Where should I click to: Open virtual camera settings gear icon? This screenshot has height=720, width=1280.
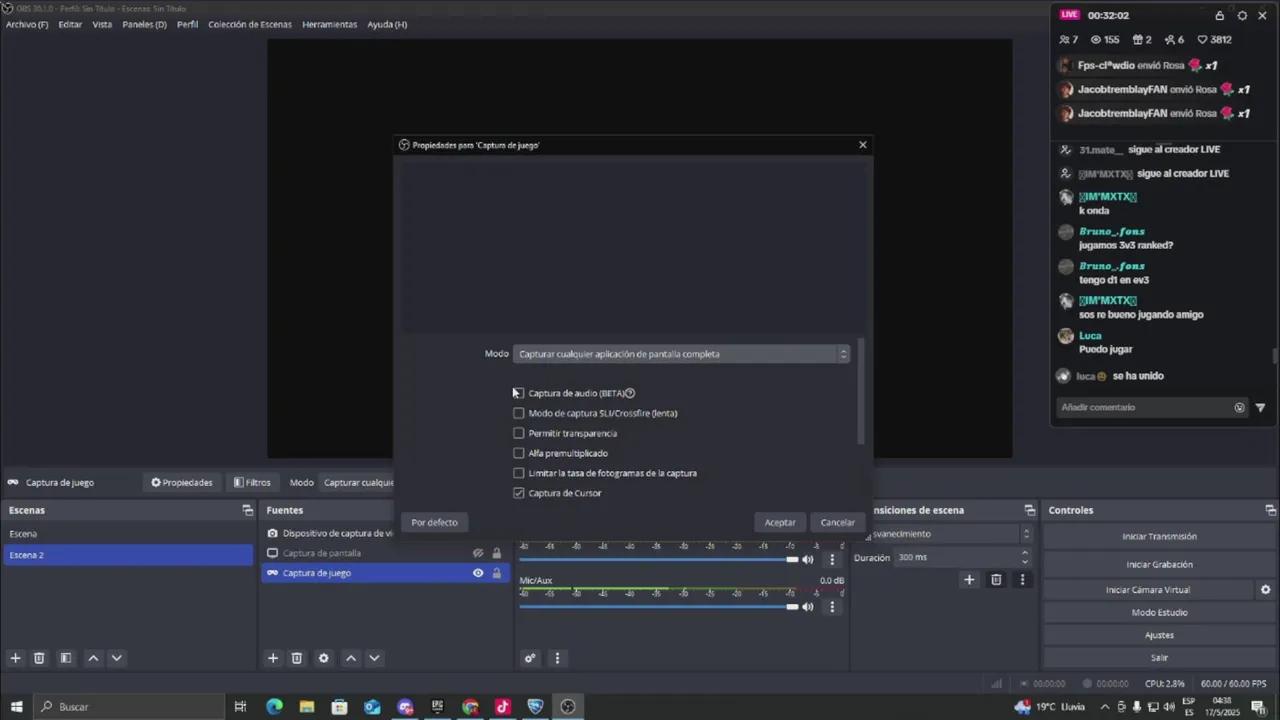1265,590
